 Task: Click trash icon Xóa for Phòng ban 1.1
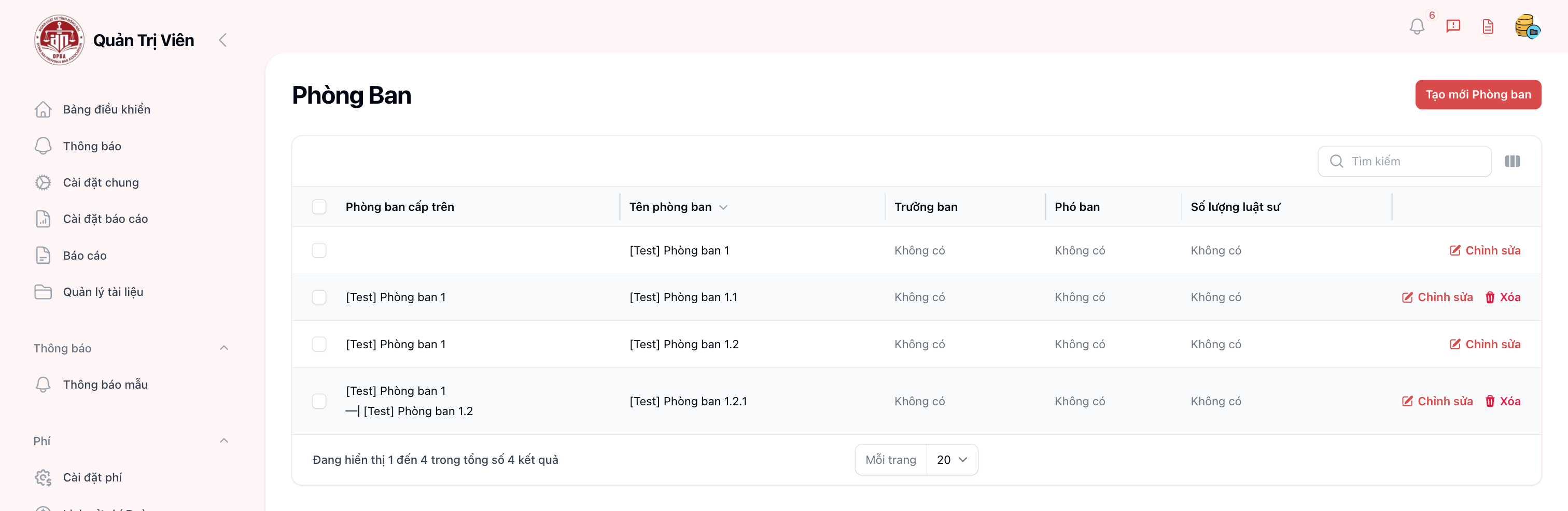(x=1502, y=297)
